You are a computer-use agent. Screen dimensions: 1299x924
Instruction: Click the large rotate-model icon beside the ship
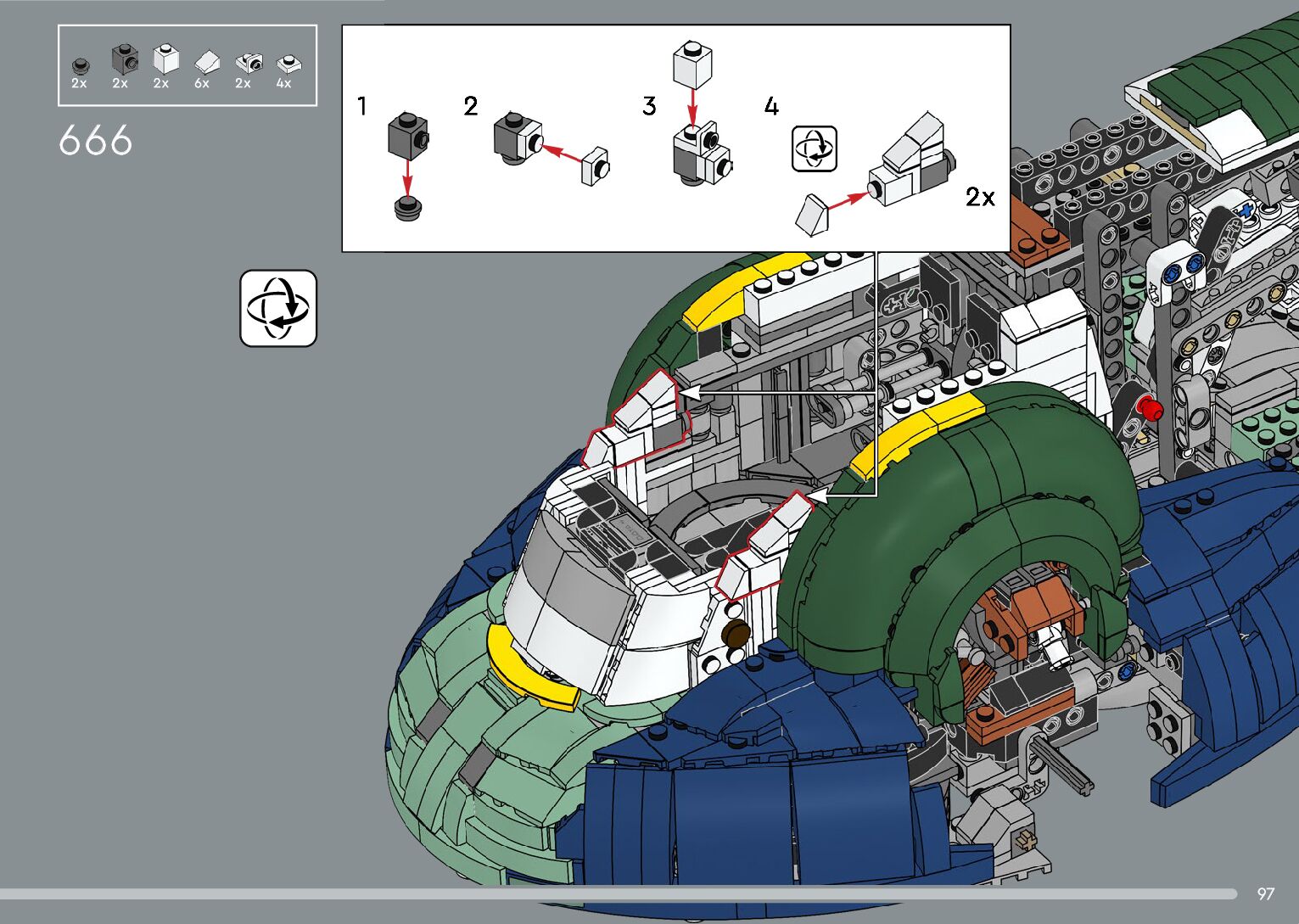[278, 308]
